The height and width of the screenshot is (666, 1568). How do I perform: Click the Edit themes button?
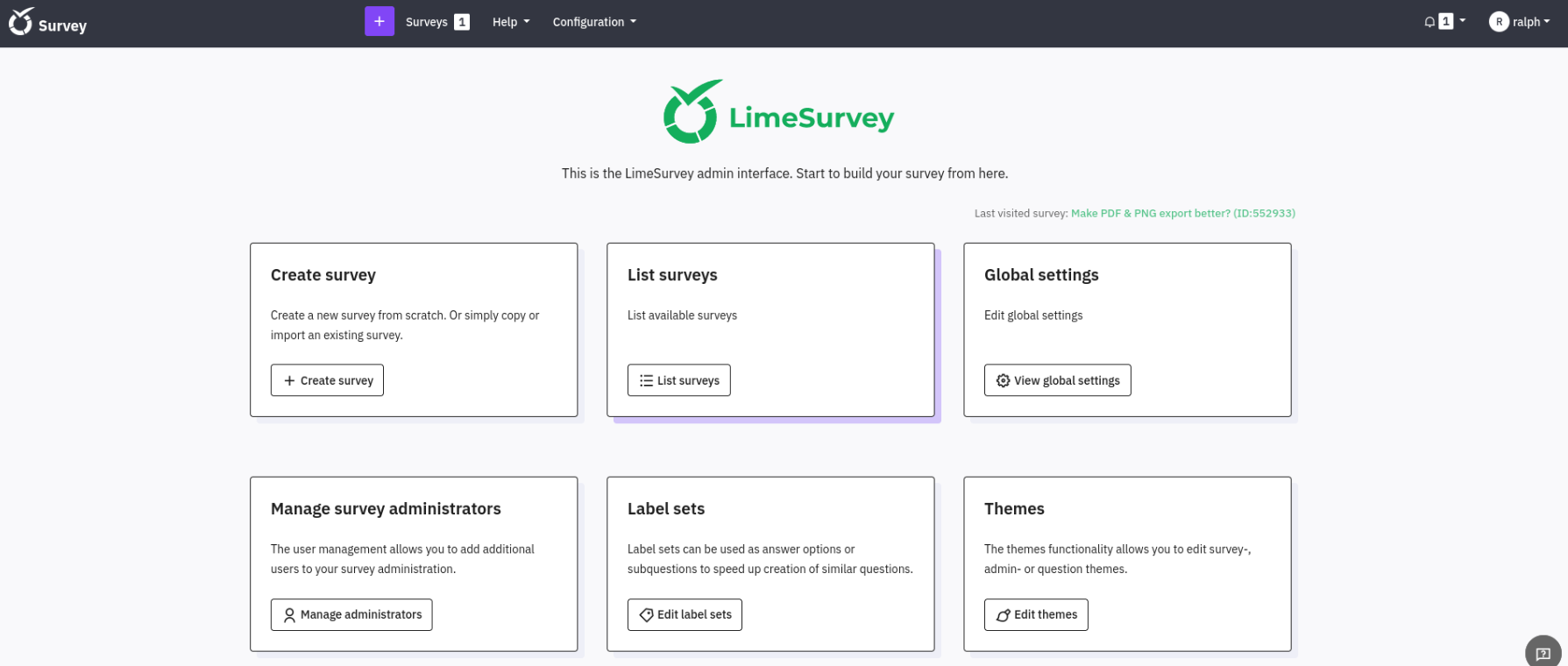(x=1036, y=614)
